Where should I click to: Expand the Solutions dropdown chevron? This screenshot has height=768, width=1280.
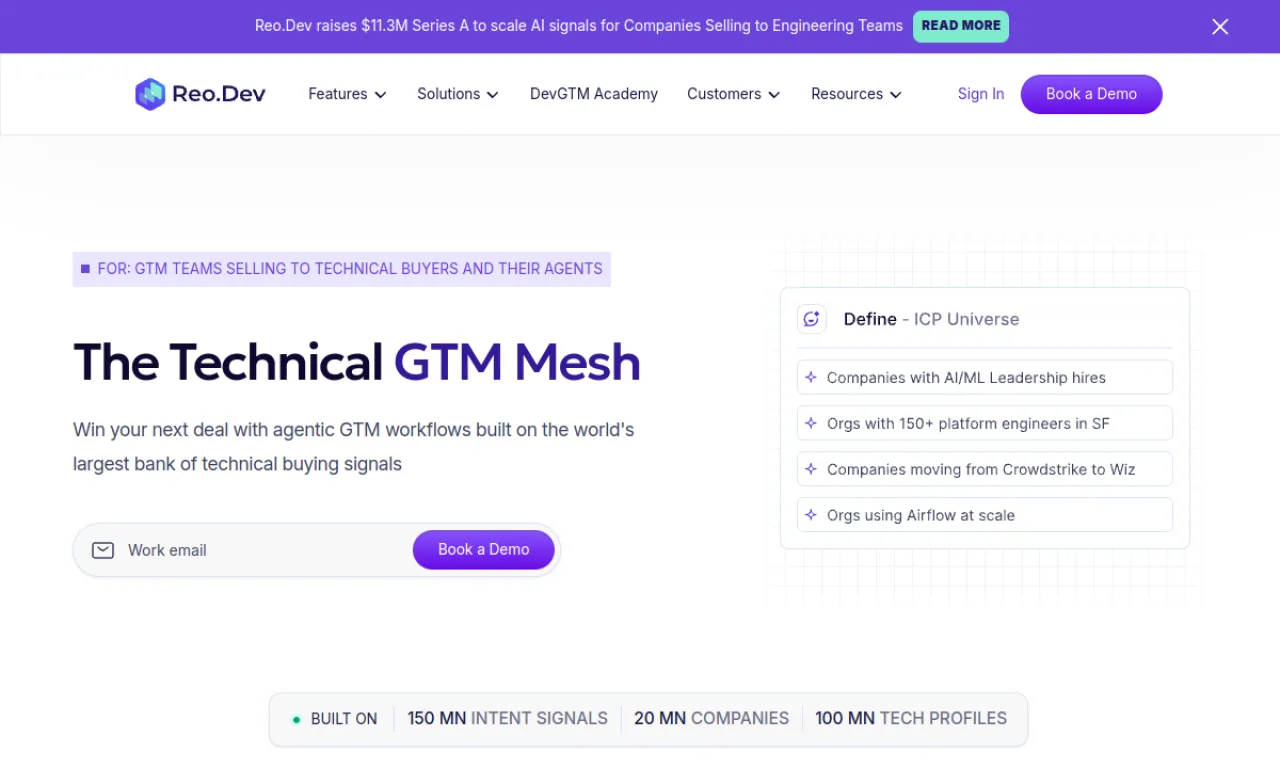click(492, 95)
